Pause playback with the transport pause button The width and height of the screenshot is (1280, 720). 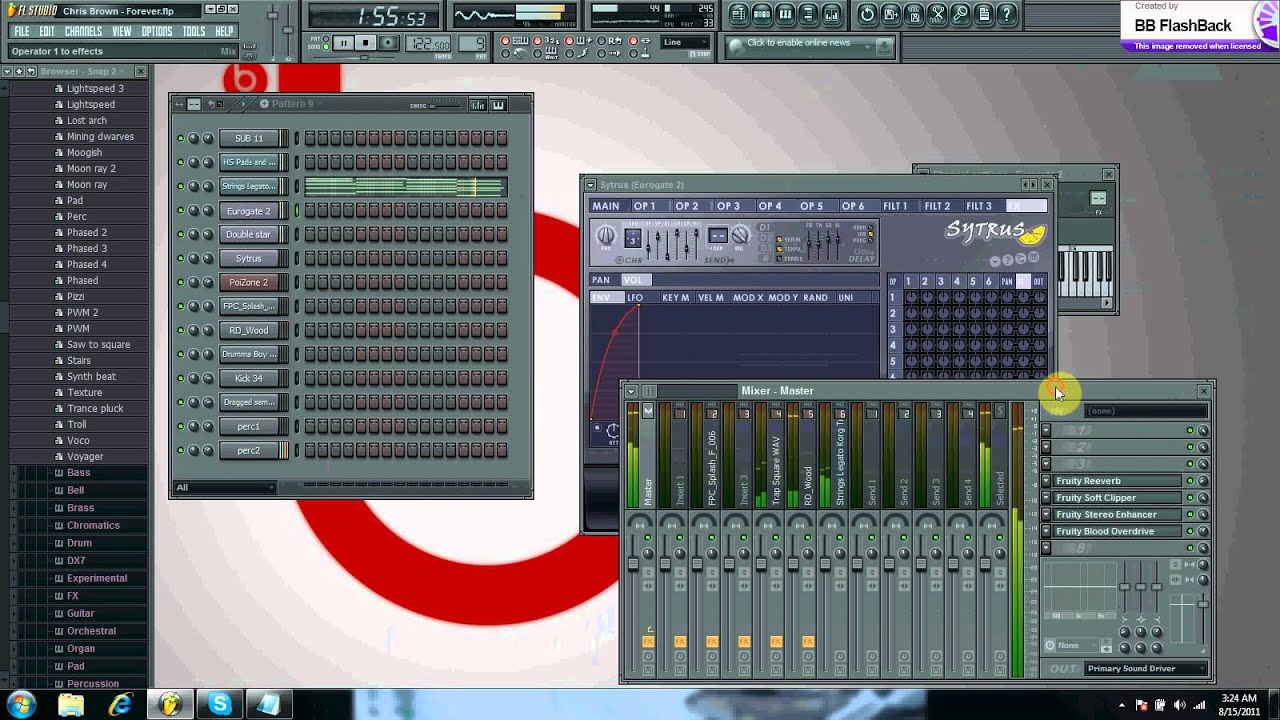pos(344,43)
